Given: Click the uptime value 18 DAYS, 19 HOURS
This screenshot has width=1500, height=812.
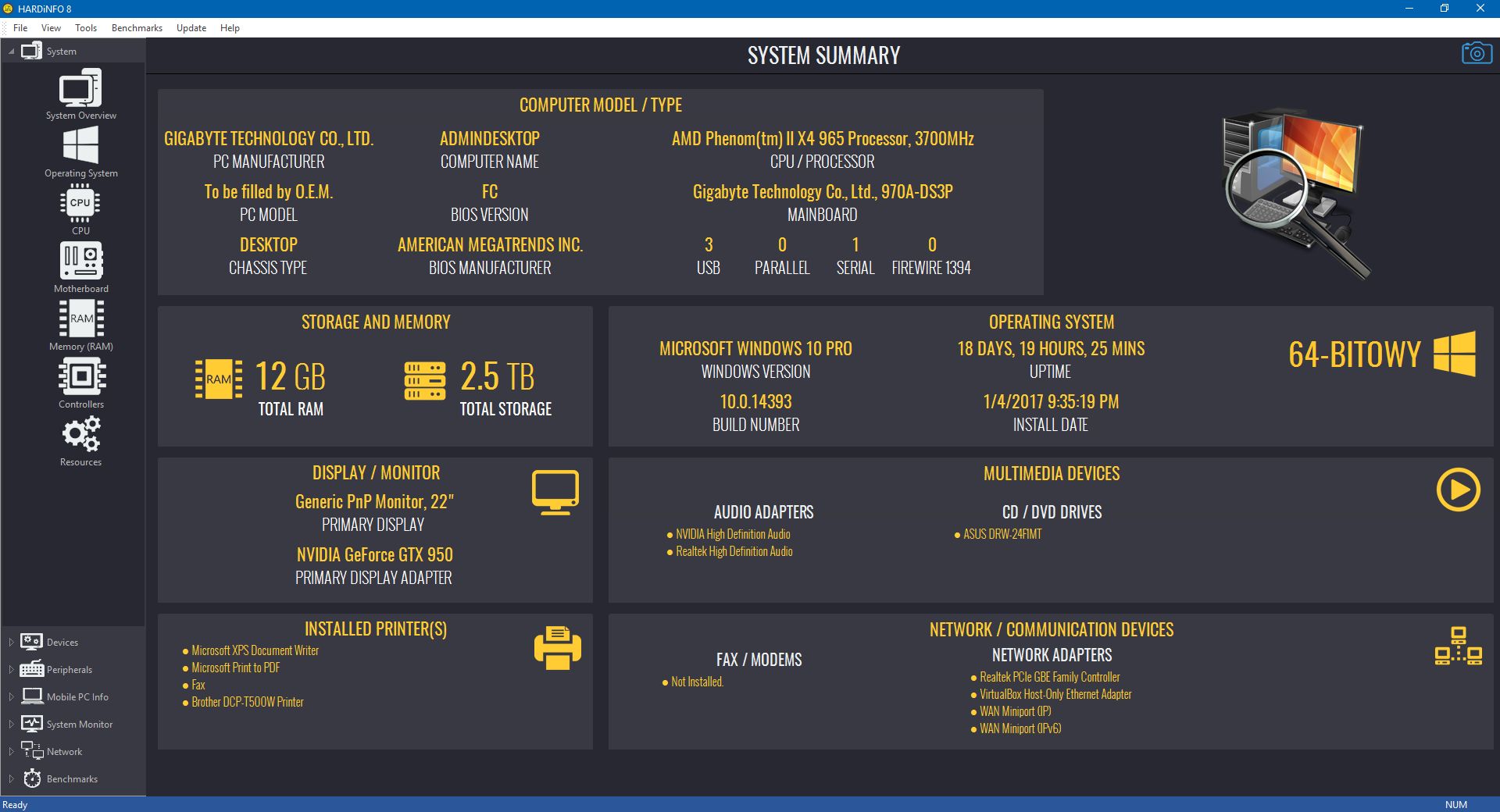Looking at the screenshot, I should [1051, 349].
